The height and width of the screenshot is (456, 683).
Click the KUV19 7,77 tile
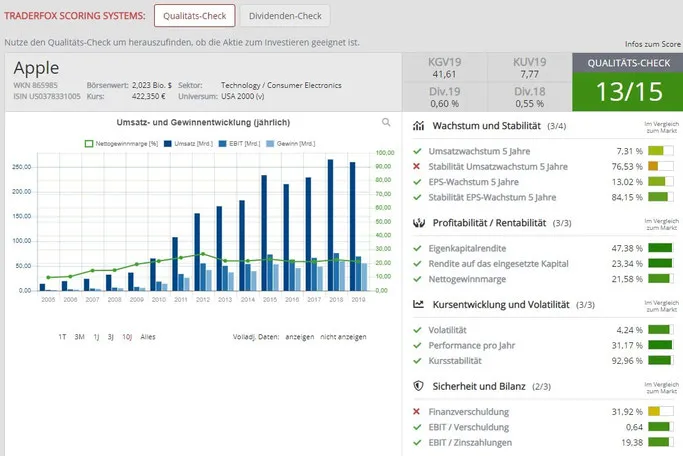[530, 68]
